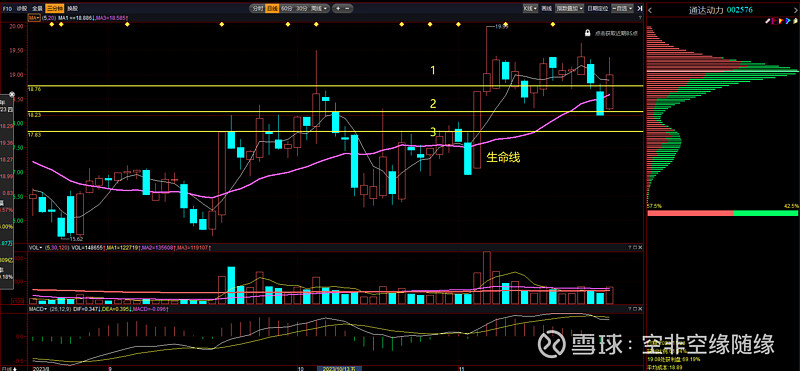This screenshot has width=800, height=371.
Task: Click the VOL parameters (5,30,120)
Action: (57, 248)
